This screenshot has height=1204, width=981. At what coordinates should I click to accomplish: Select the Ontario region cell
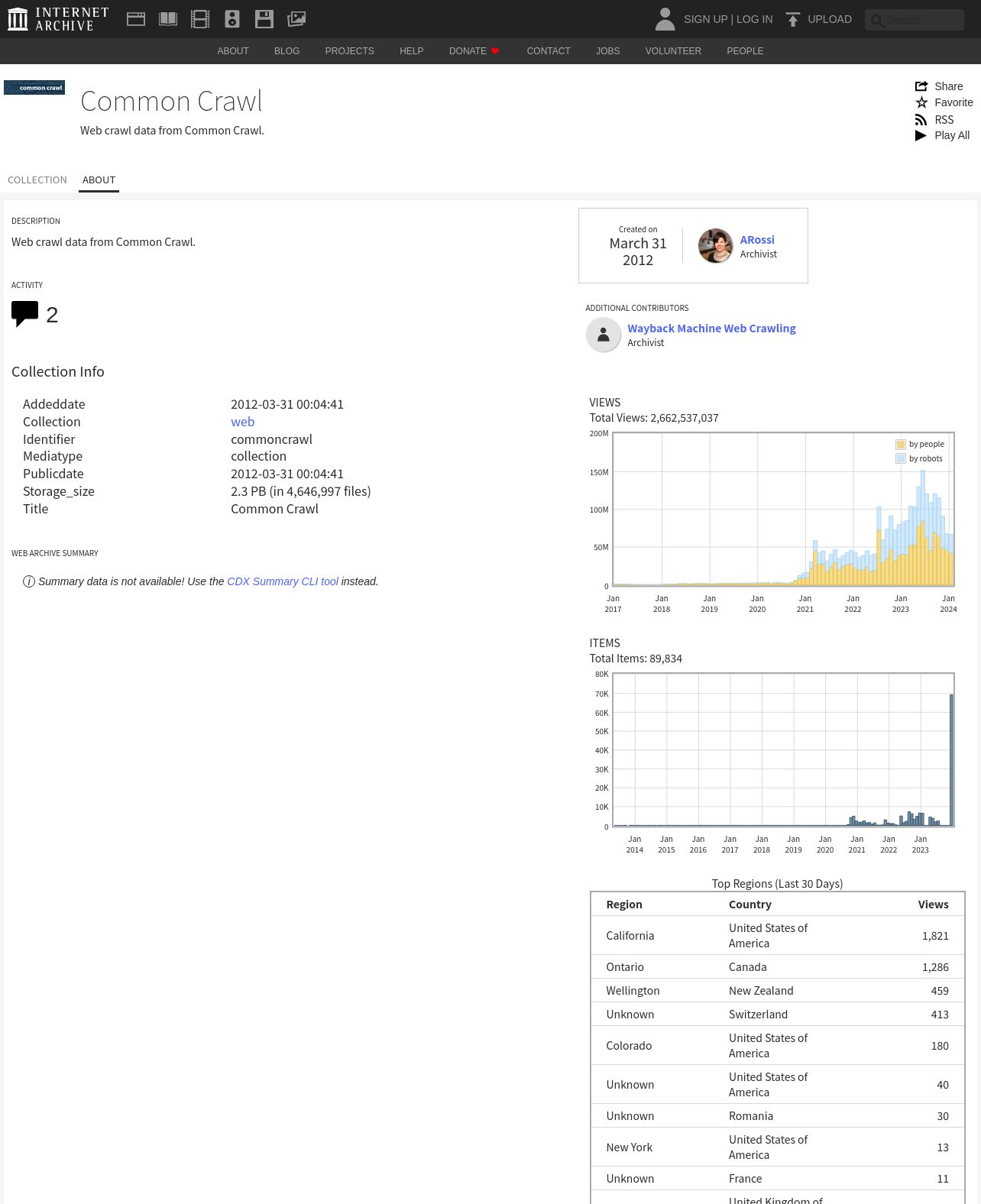pyautogui.click(x=625, y=967)
